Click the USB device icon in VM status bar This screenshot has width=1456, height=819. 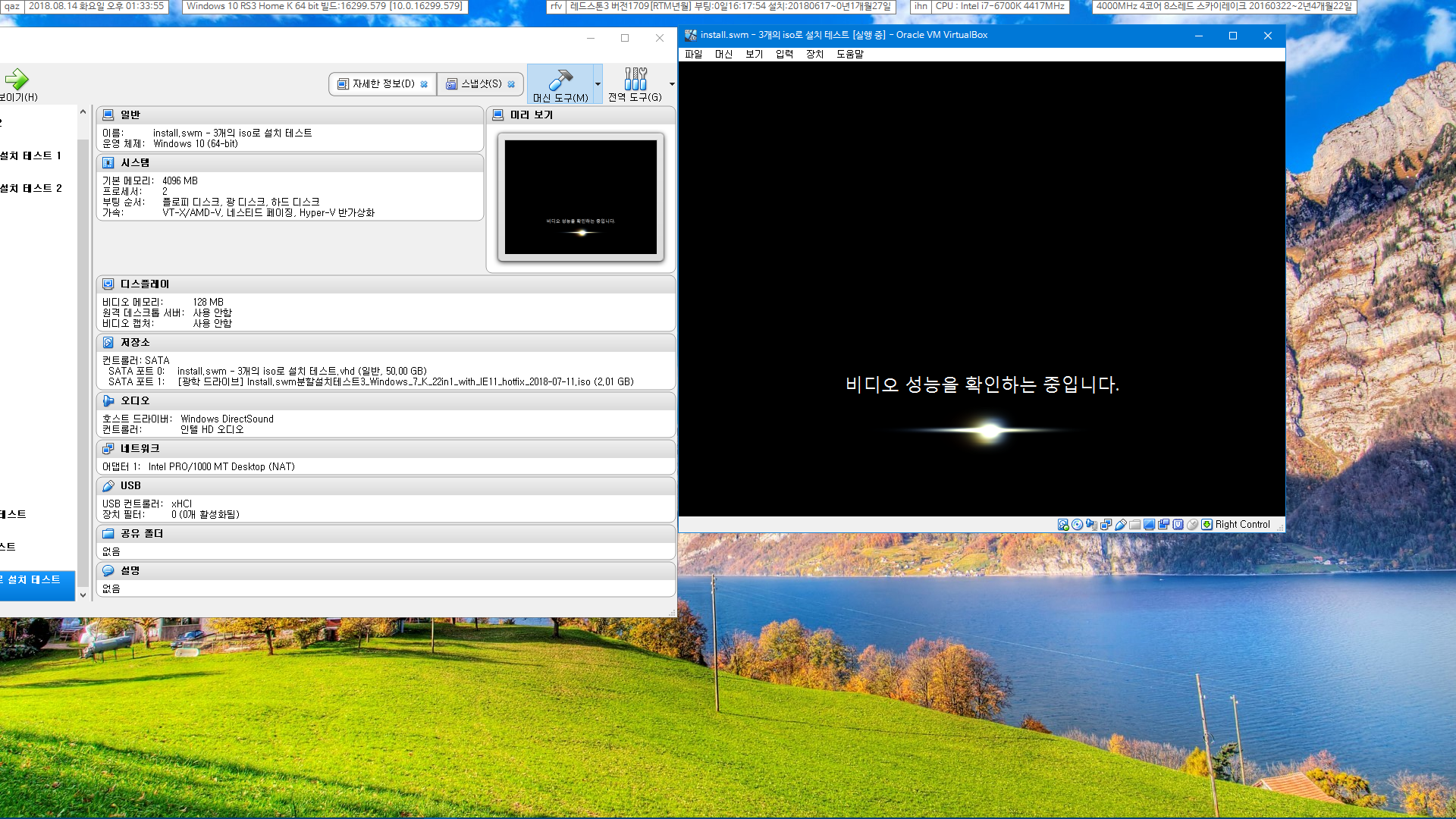tap(1121, 524)
